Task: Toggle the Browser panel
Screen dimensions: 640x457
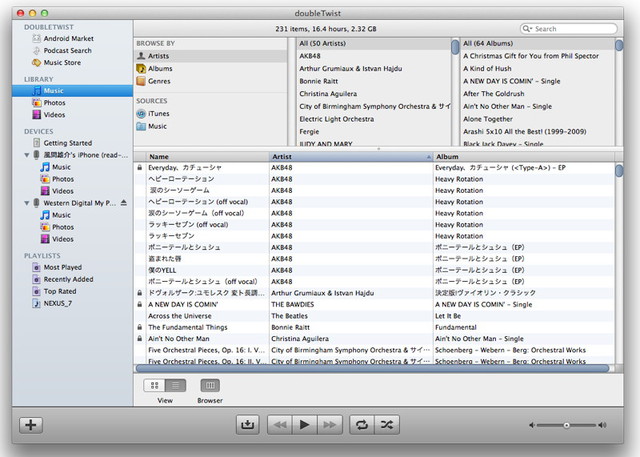Action: point(210,385)
